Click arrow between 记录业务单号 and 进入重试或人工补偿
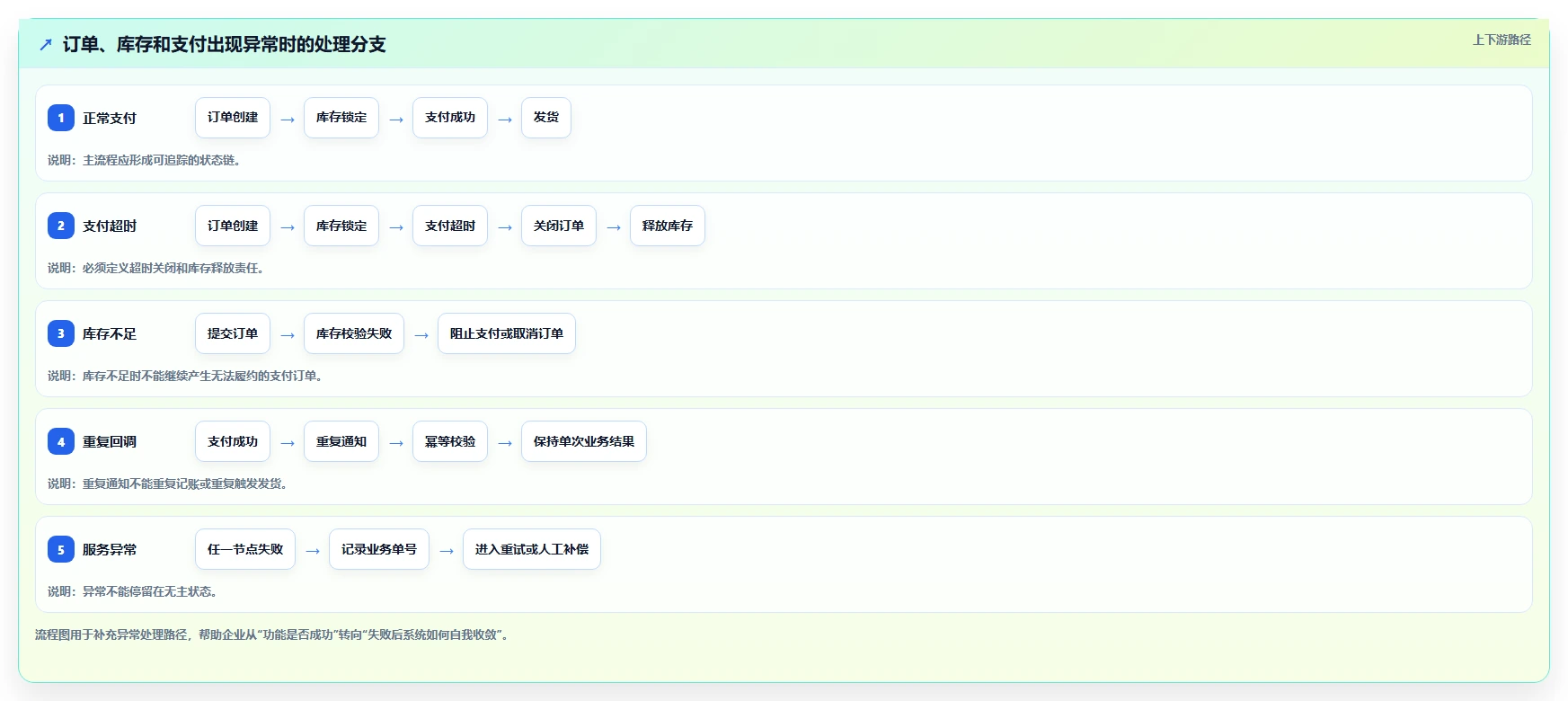The width and height of the screenshot is (1568, 701). pyautogui.click(x=447, y=551)
